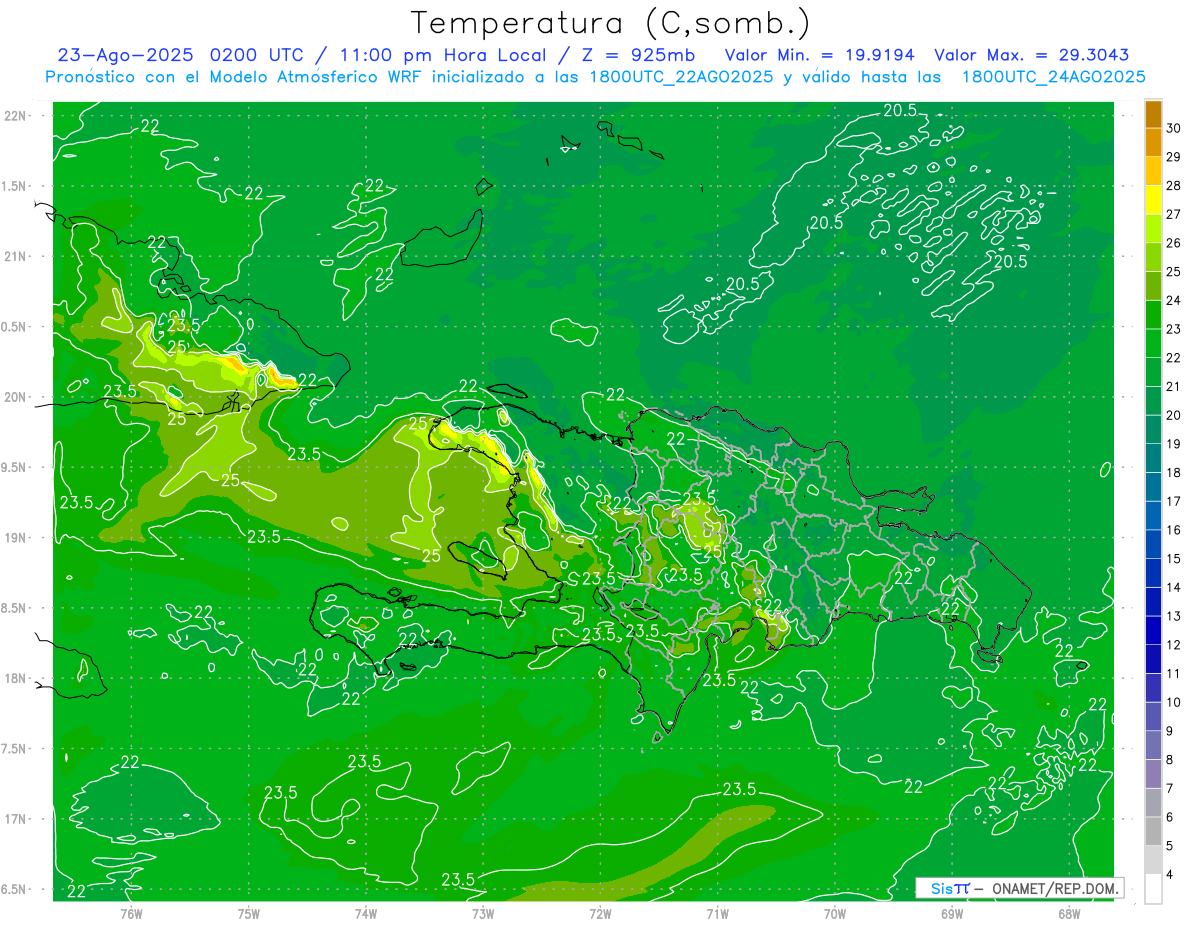Click the color scale label "15"
The height and width of the screenshot is (927, 1200).
point(1174,558)
